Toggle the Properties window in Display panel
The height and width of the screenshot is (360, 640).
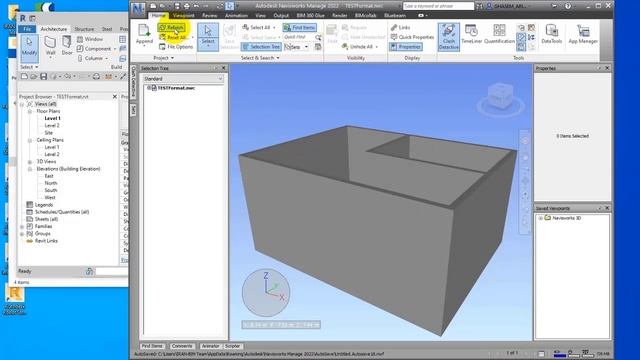(406, 47)
